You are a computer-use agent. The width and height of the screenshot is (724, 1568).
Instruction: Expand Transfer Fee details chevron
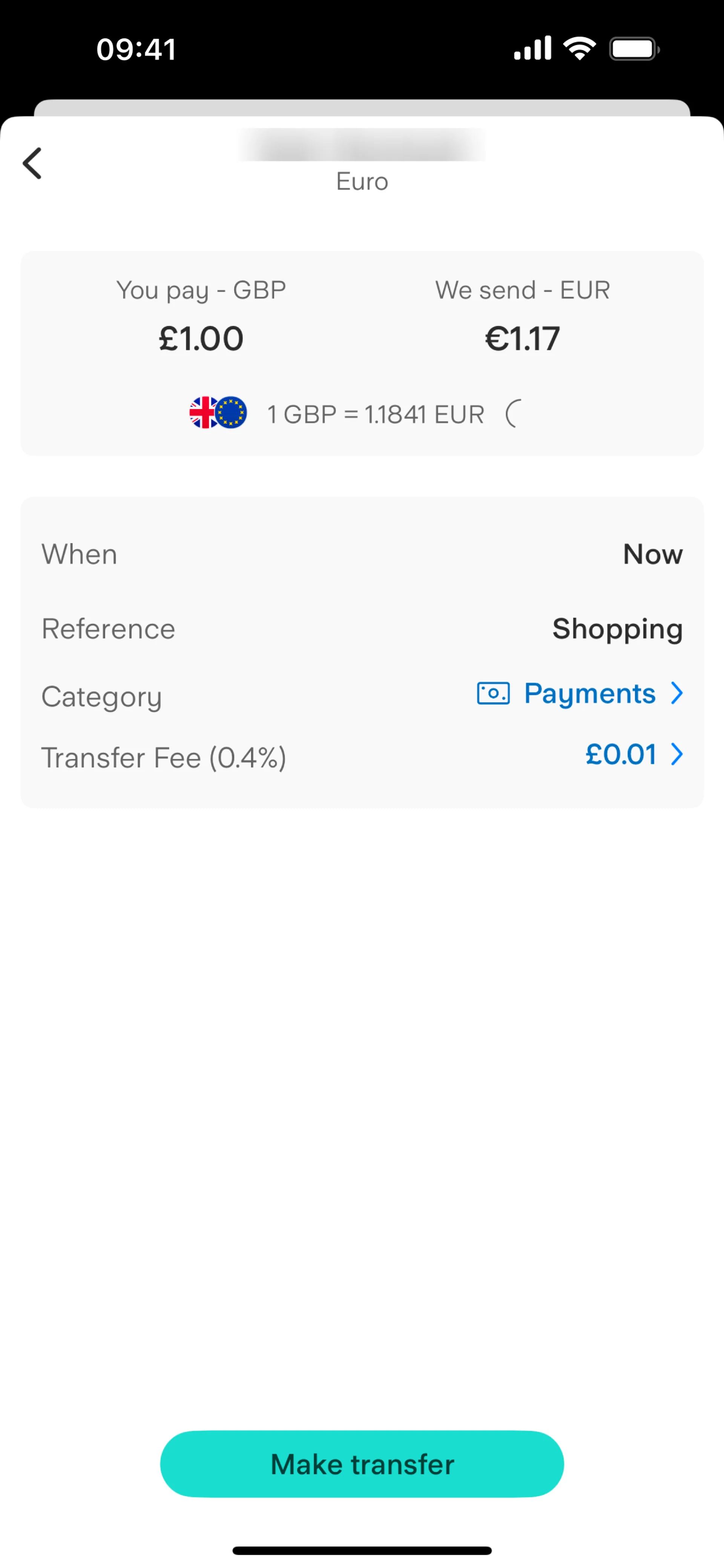676,755
